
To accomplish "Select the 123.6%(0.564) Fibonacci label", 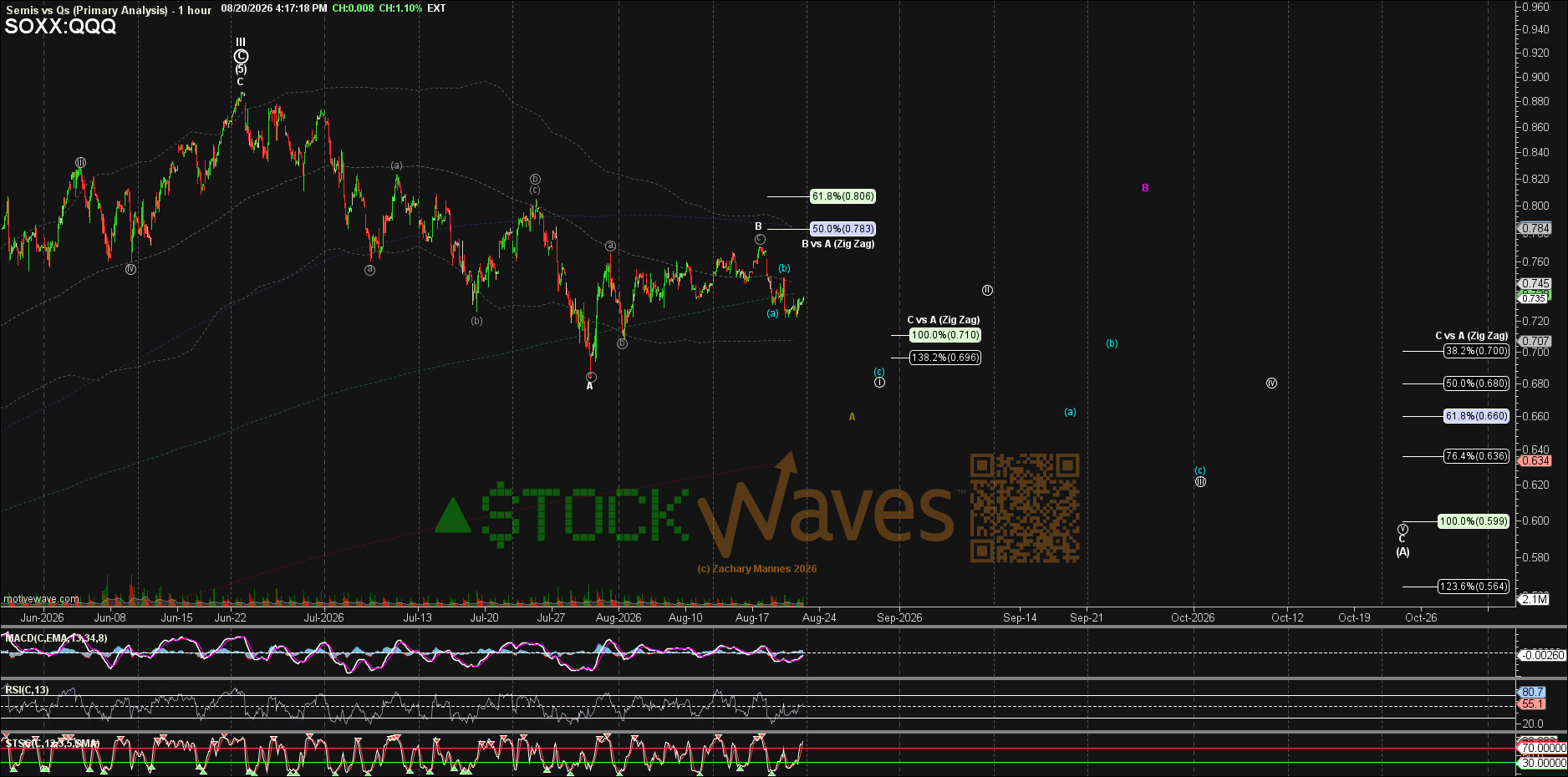I will tap(1474, 587).
